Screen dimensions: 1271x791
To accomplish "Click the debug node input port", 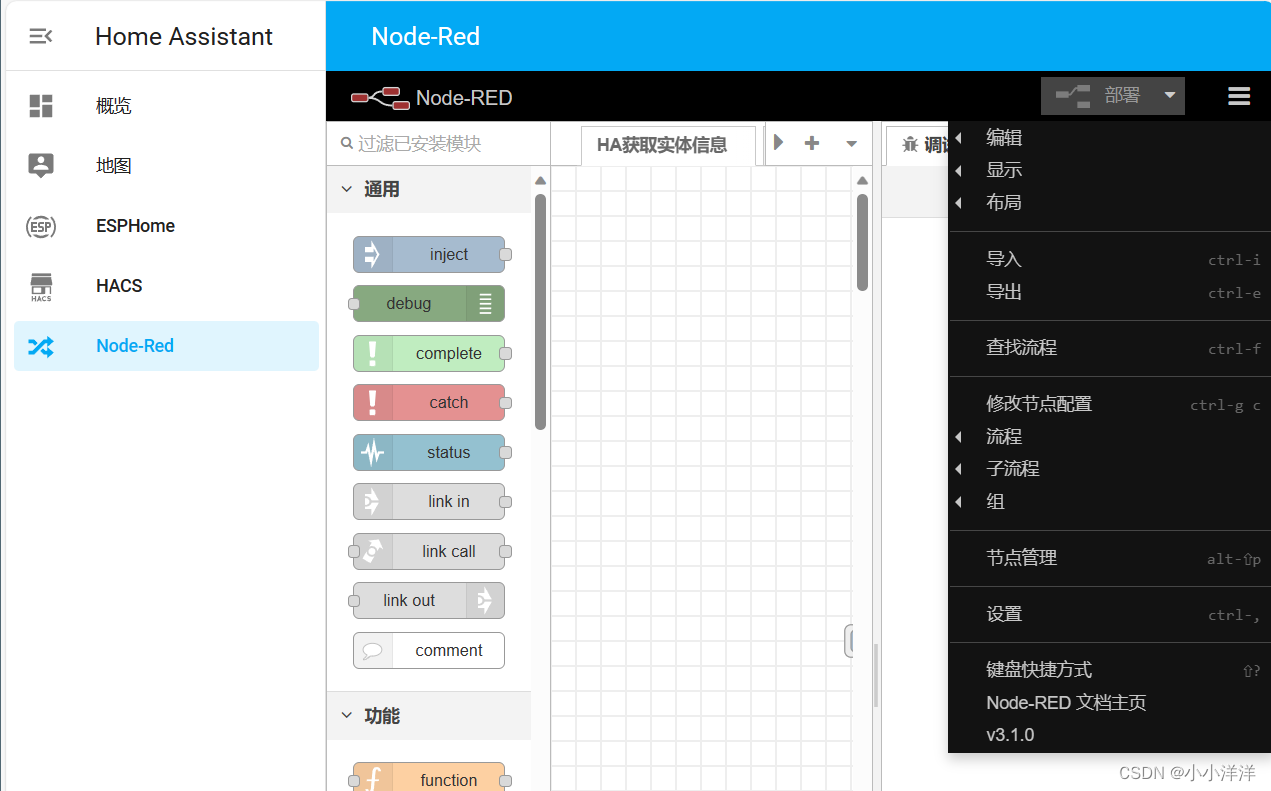I will coord(353,303).
